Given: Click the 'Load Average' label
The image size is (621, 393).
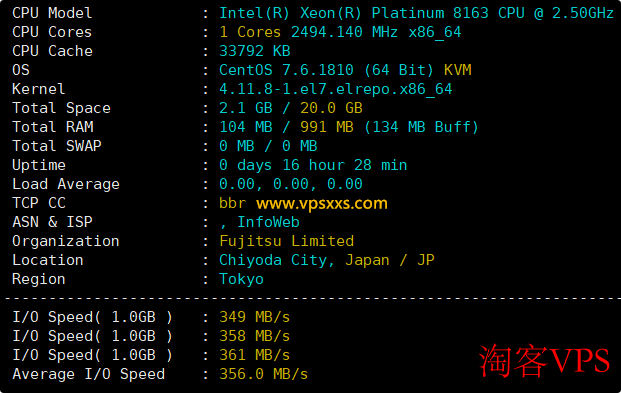Looking at the screenshot, I should pos(66,184).
